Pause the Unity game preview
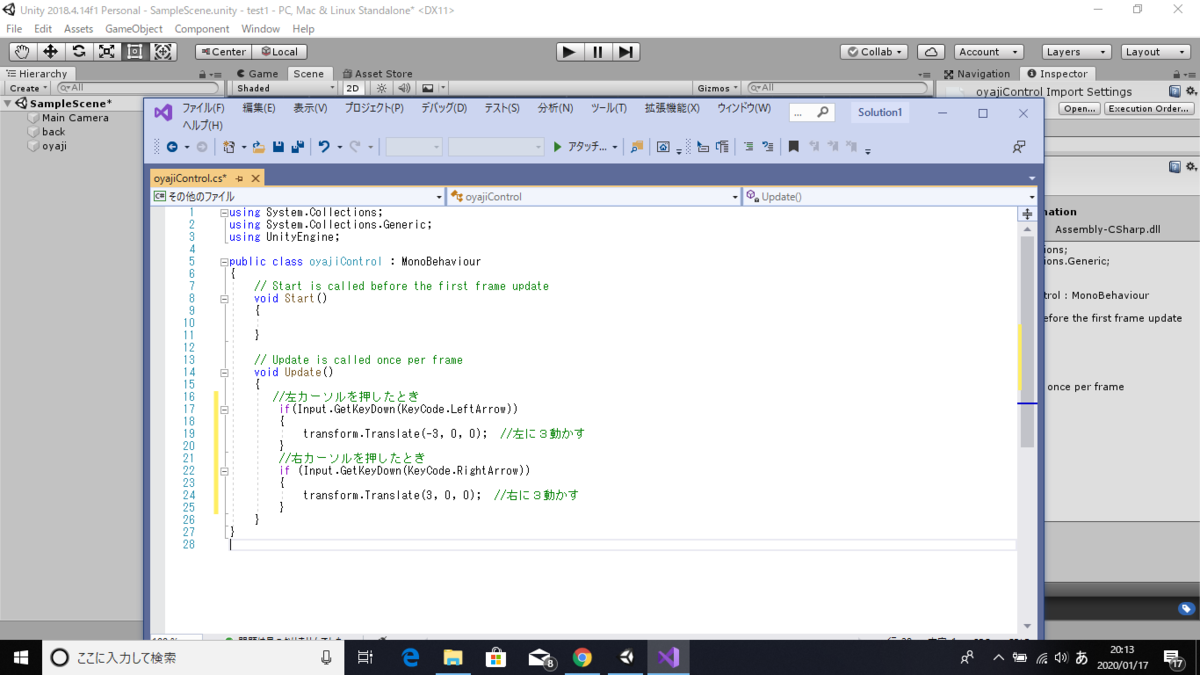The image size is (1200, 675). pyautogui.click(x=597, y=52)
